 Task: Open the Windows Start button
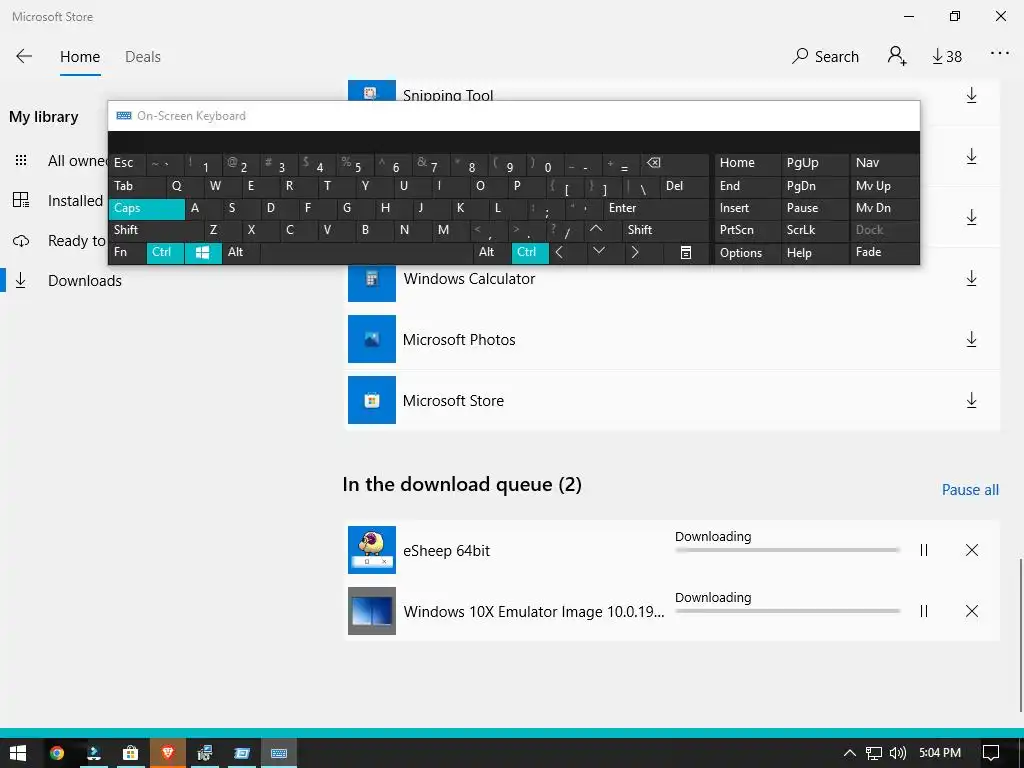pyautogui.click(x=18, y=753)
